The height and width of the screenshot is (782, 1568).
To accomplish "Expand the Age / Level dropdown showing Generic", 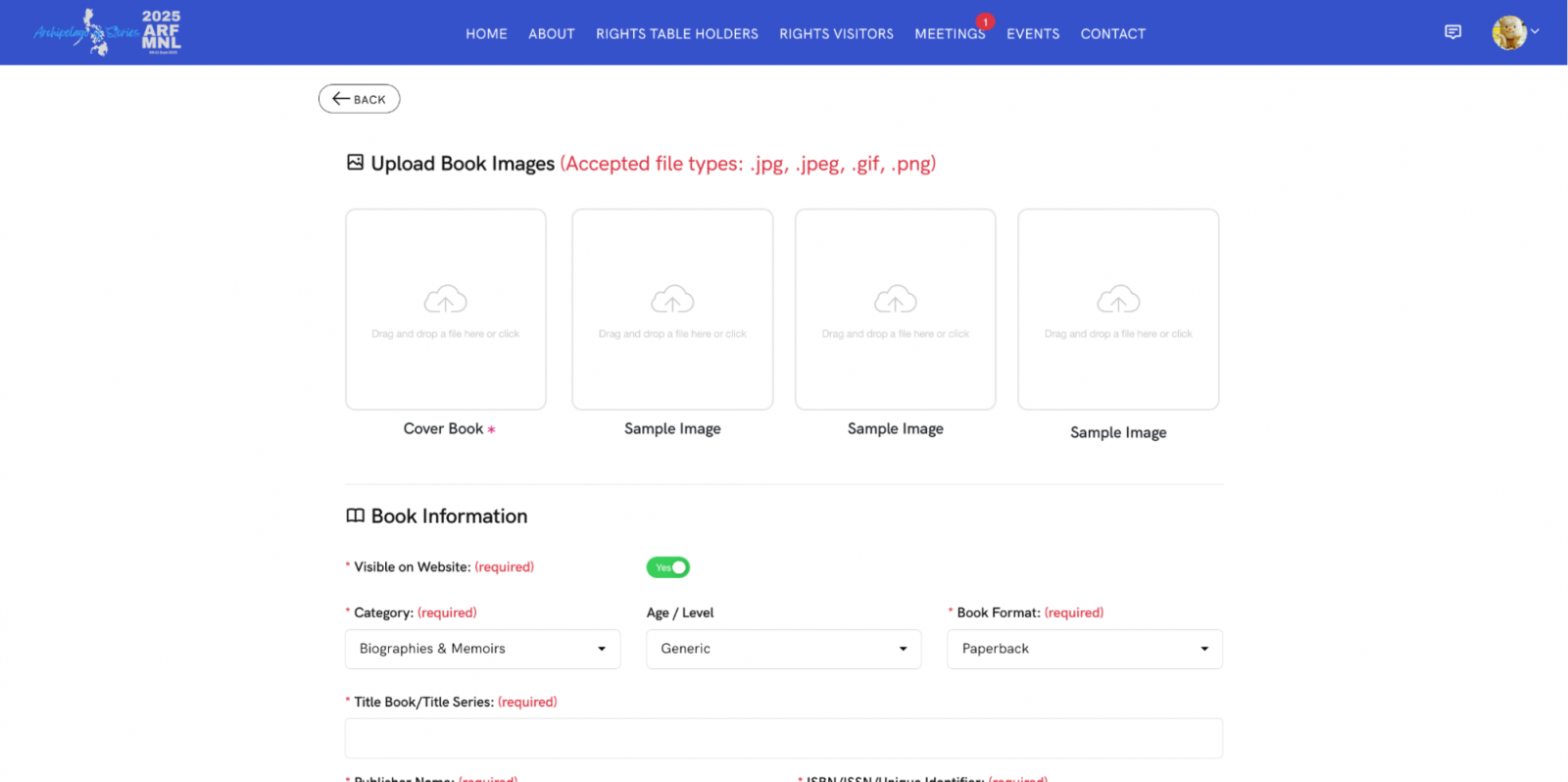I will click(x=784, y=649).
